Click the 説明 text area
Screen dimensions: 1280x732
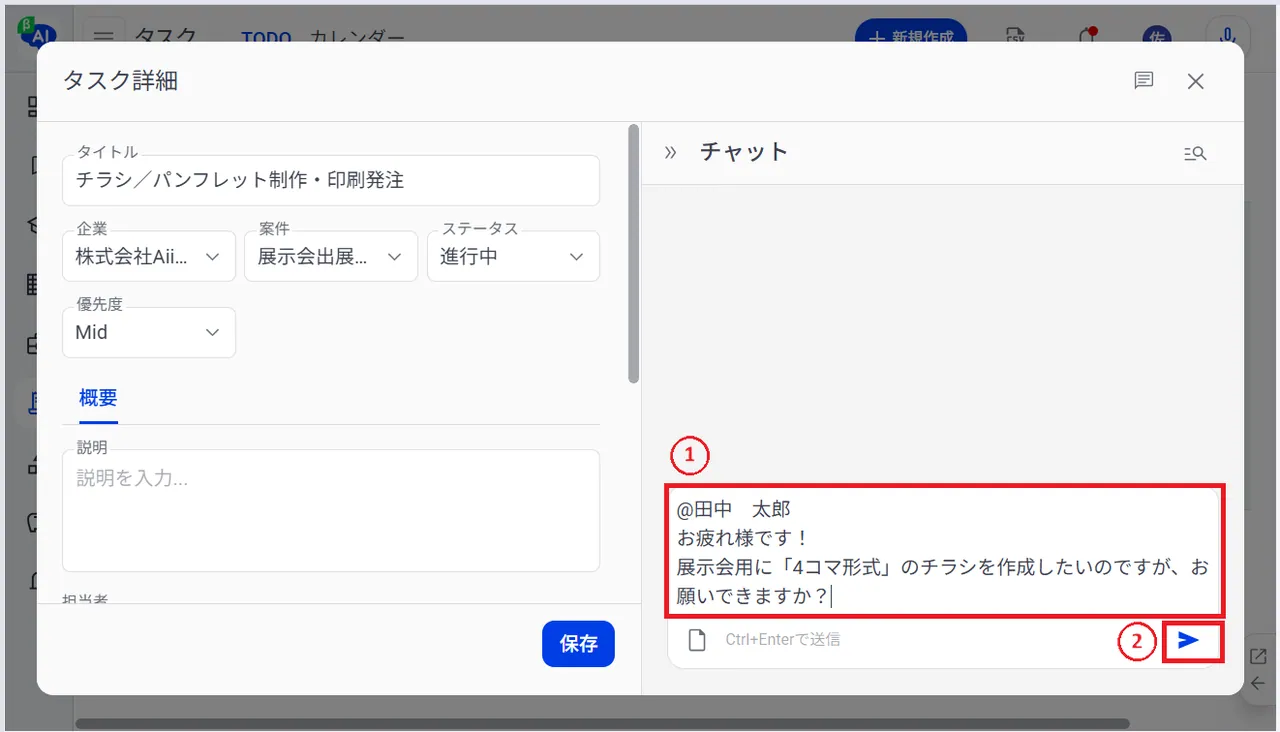(x=331, y=510)
